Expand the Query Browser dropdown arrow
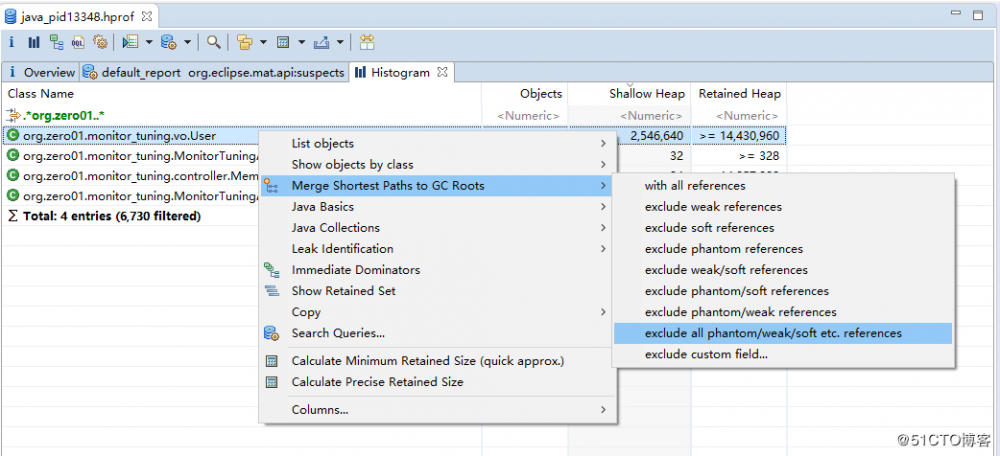1000x456 pixels. 189,42
